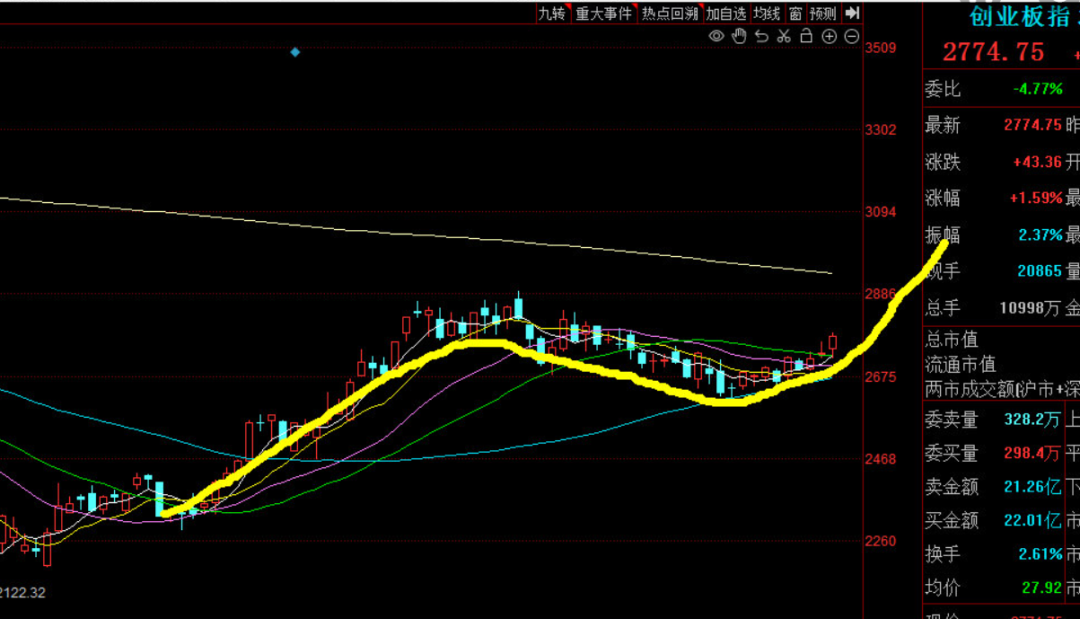Click 委买量 value 298.4万
The width and height of the screenshot is (1080, 619).
pos(1032,453)
